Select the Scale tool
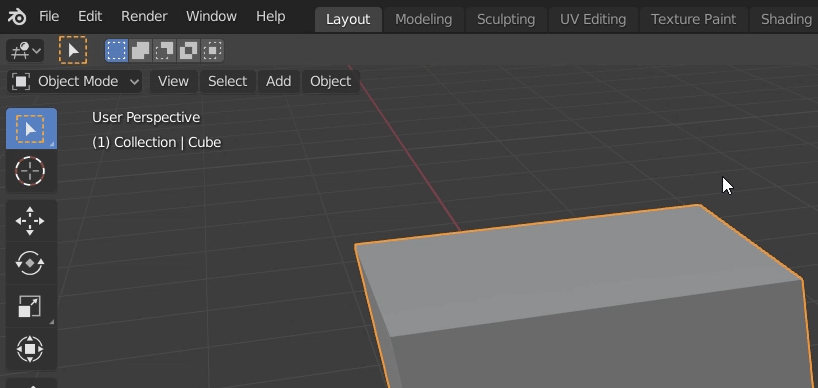 (x=31, y=306)
